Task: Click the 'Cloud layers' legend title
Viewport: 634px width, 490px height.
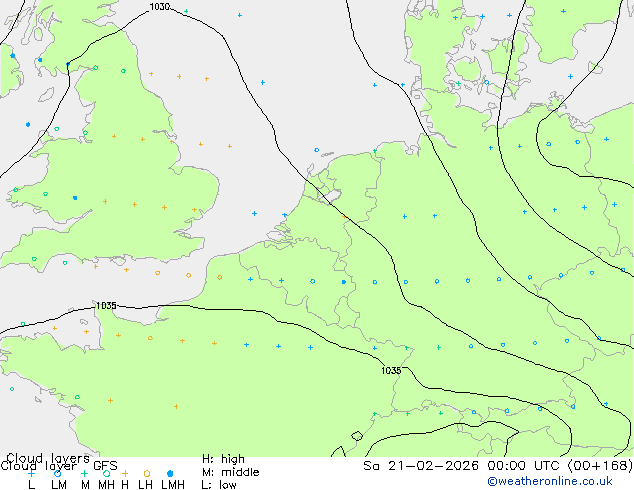Action: [48, 458]
